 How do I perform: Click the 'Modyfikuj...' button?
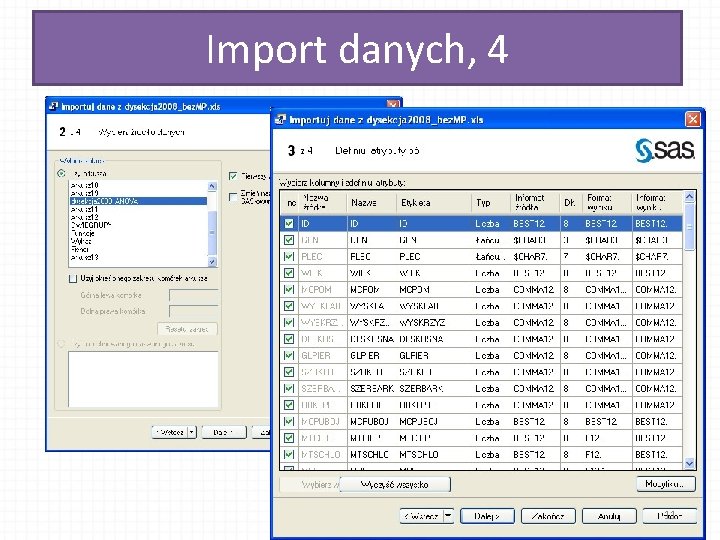point(666,484)
